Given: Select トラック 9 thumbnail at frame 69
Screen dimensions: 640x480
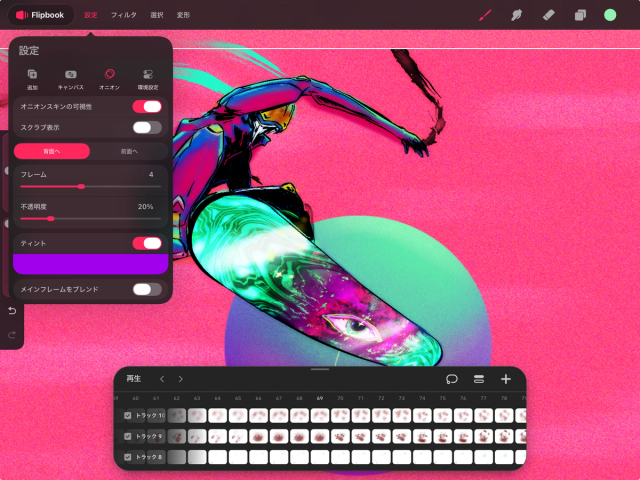Looking at the screenshot, I should 320,436.
